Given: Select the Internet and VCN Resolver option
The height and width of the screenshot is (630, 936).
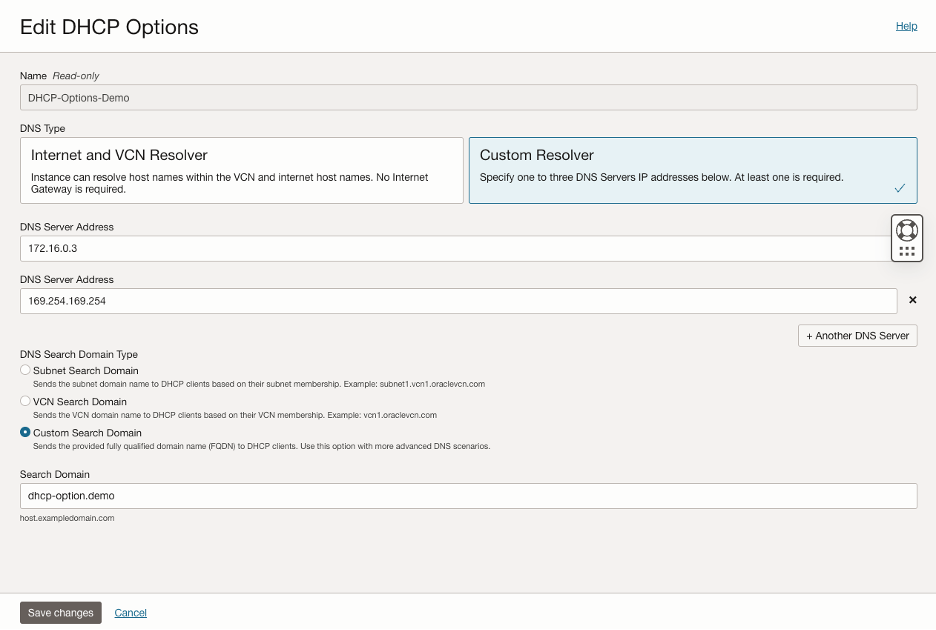Looking at the screenshot, I should (x=242, y=170).
